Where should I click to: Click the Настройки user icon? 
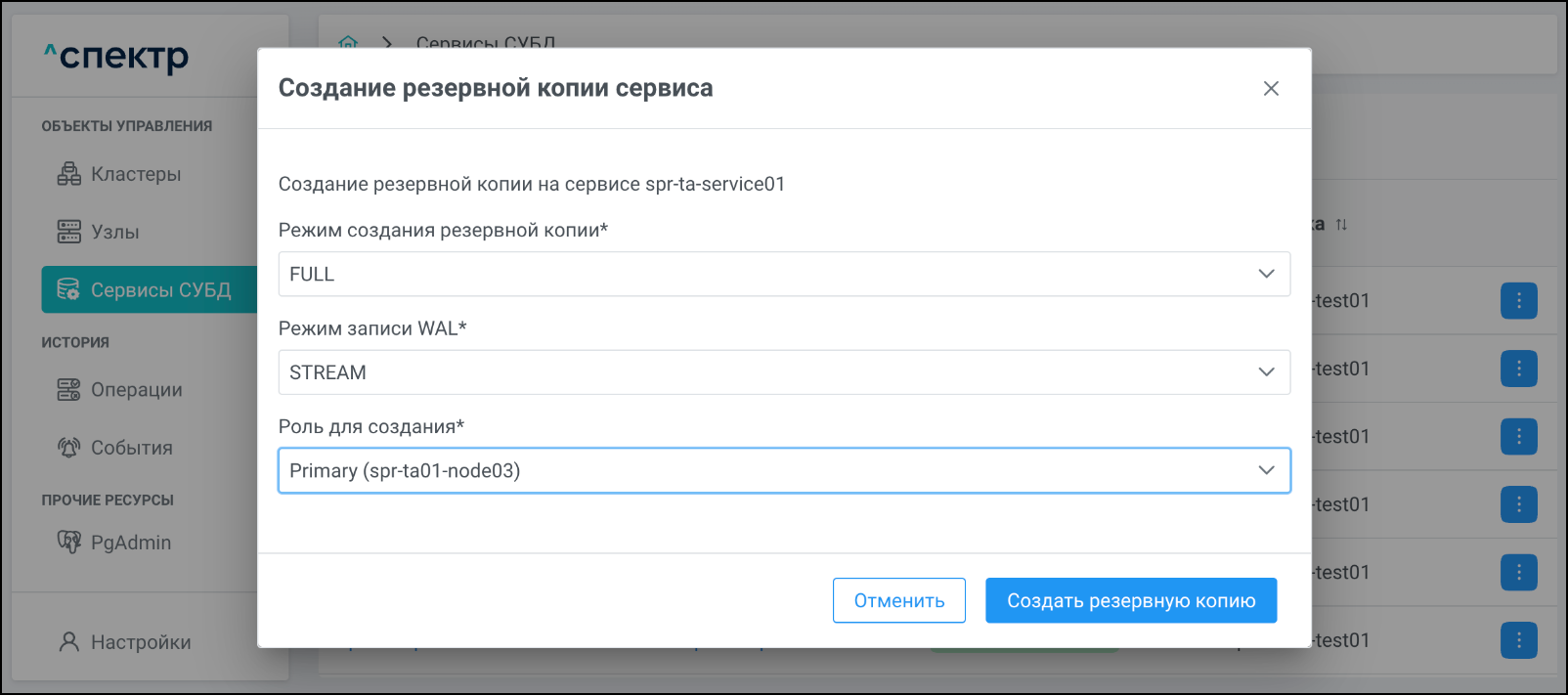pos(68,642)
